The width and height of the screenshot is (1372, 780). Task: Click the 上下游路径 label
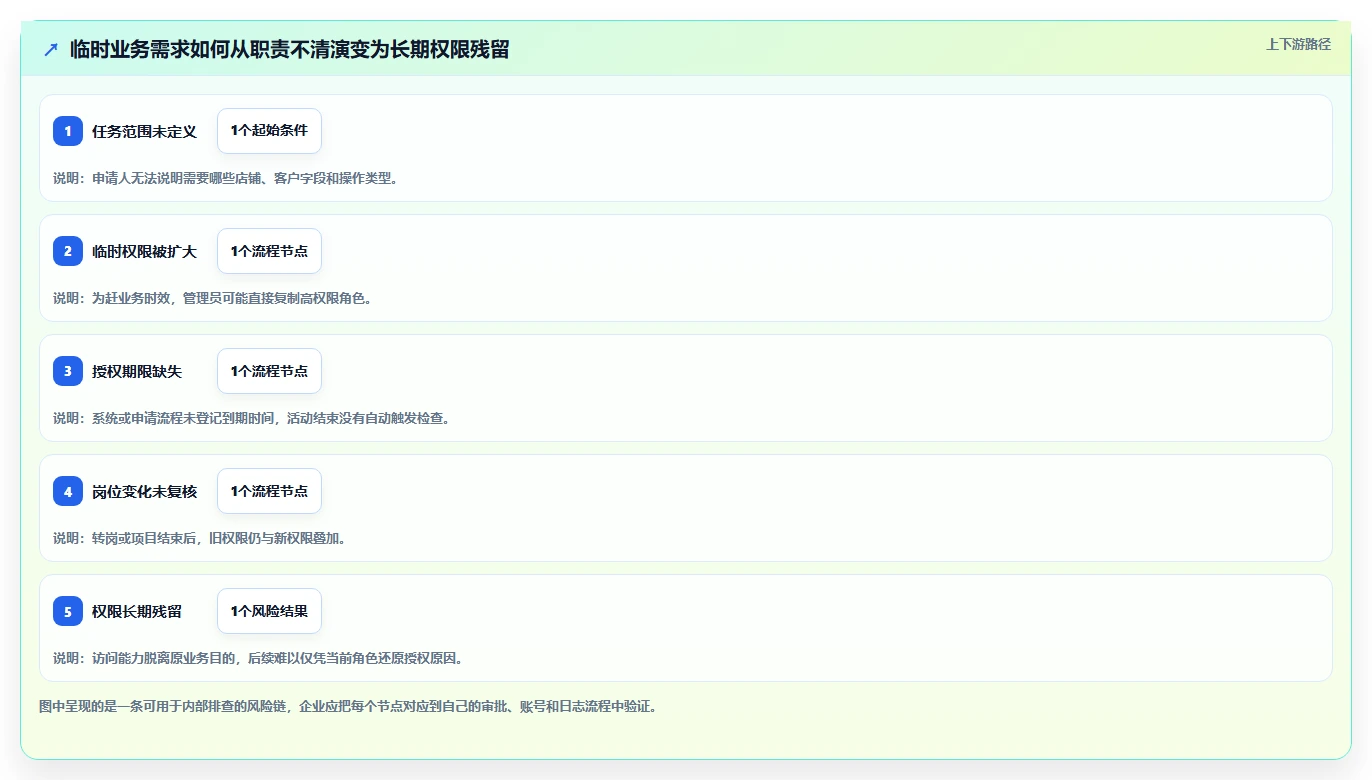(1298, 44)
